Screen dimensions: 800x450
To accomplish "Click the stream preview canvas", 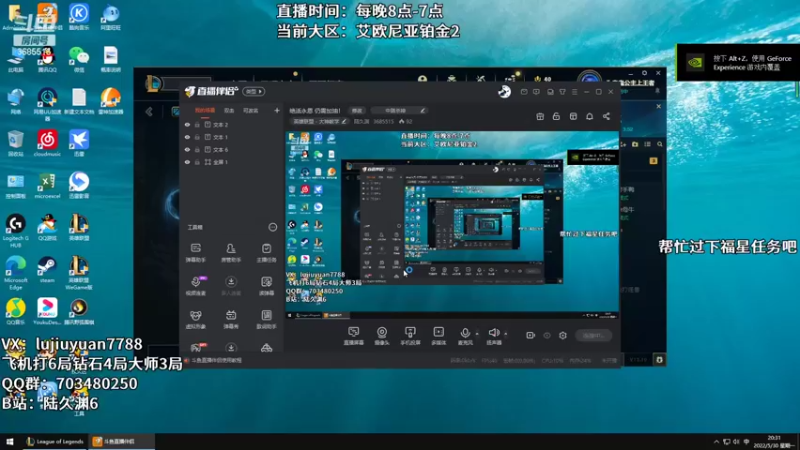I will [452, 225].
